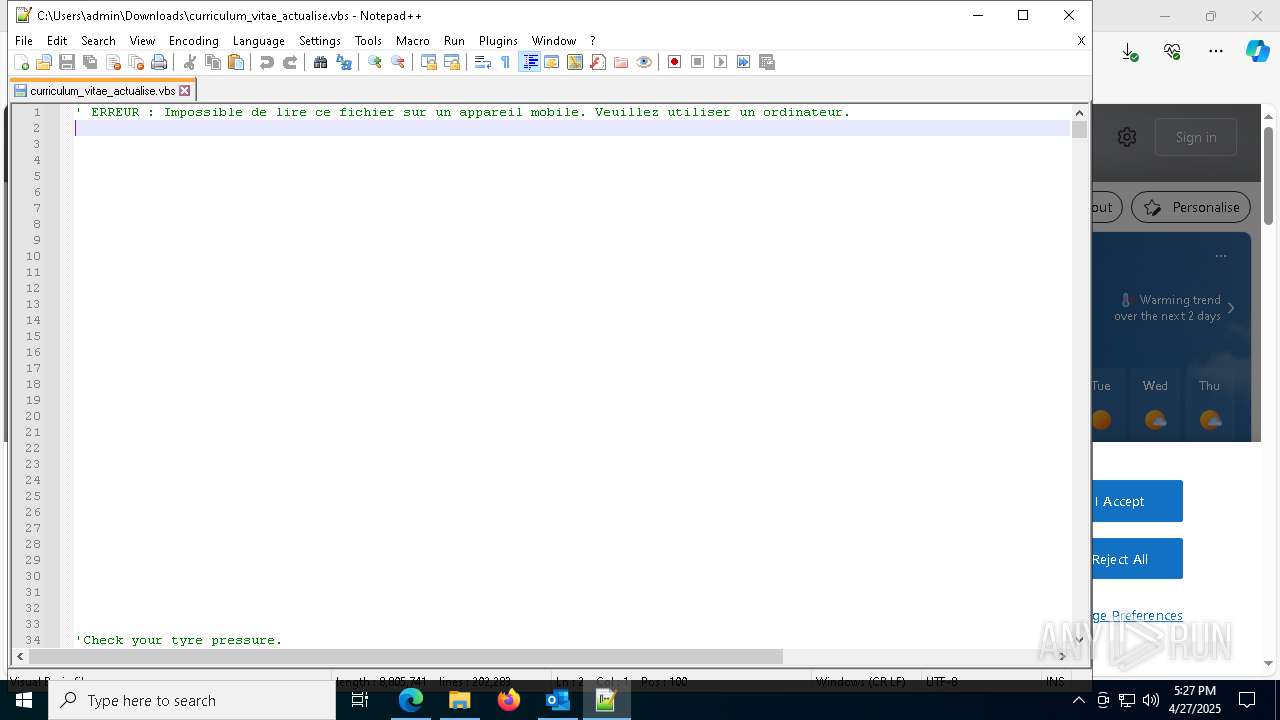This screenshot has width=1280, height=720.
Task: Open the Edit menu
Action: (x=57, y=41)
